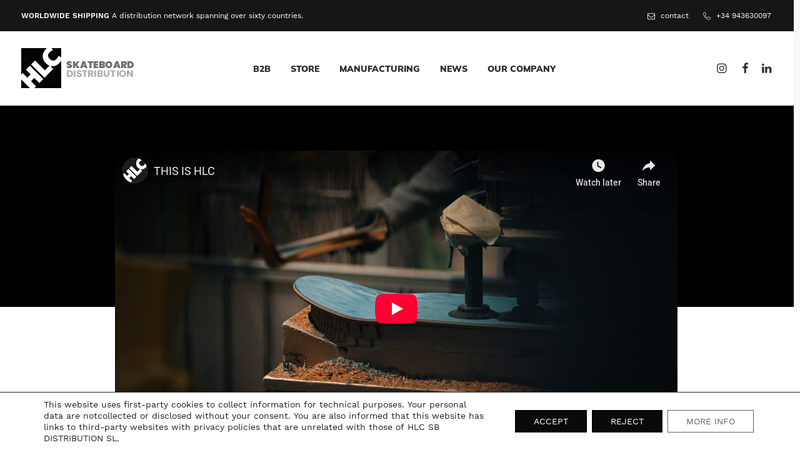Screen dimensions: 800x450
Task: Open the B2B menu item
Action: (x=262, y=69)
